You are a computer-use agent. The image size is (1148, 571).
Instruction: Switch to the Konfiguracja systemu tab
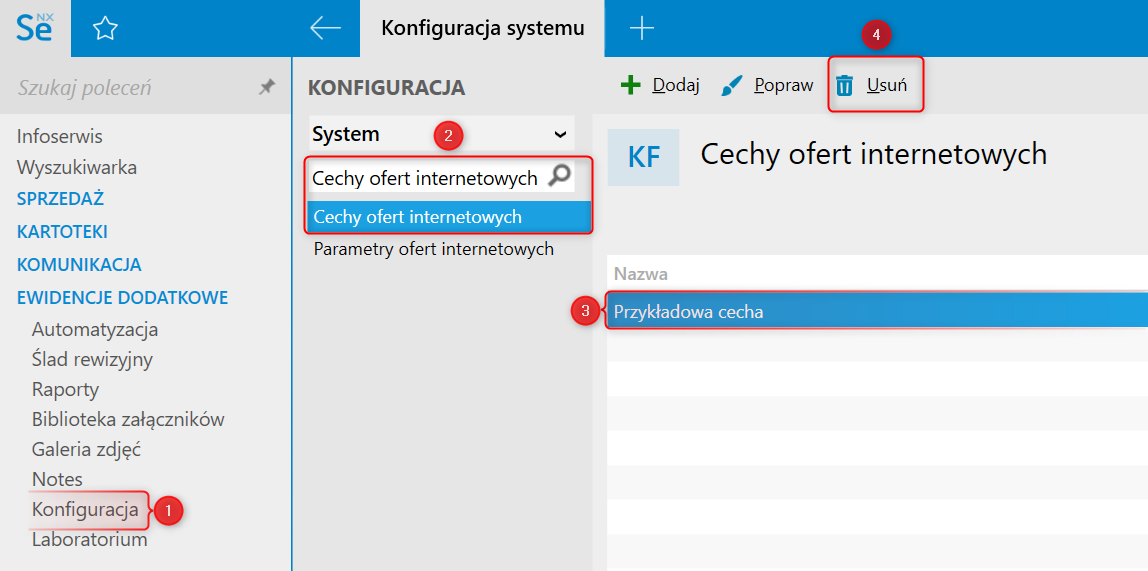tap(482, 28)
